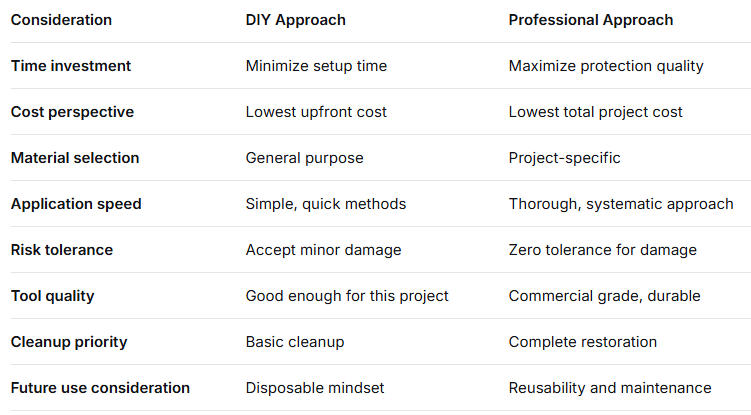Click the 'Commercial grade, durable' cell
Screen dimensions: 751x415
point(604,296)
